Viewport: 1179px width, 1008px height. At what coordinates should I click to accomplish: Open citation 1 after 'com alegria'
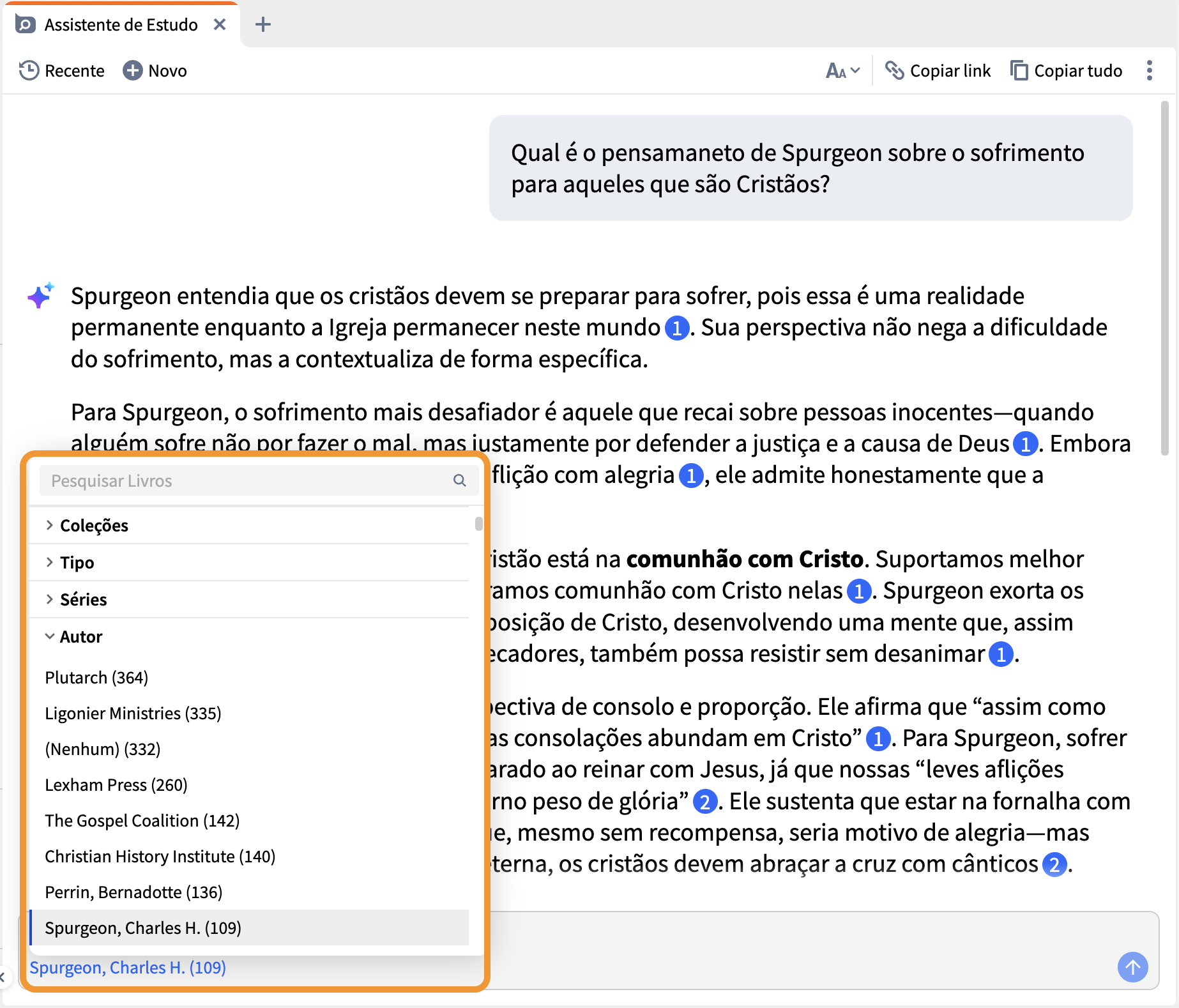click(691, 476)
